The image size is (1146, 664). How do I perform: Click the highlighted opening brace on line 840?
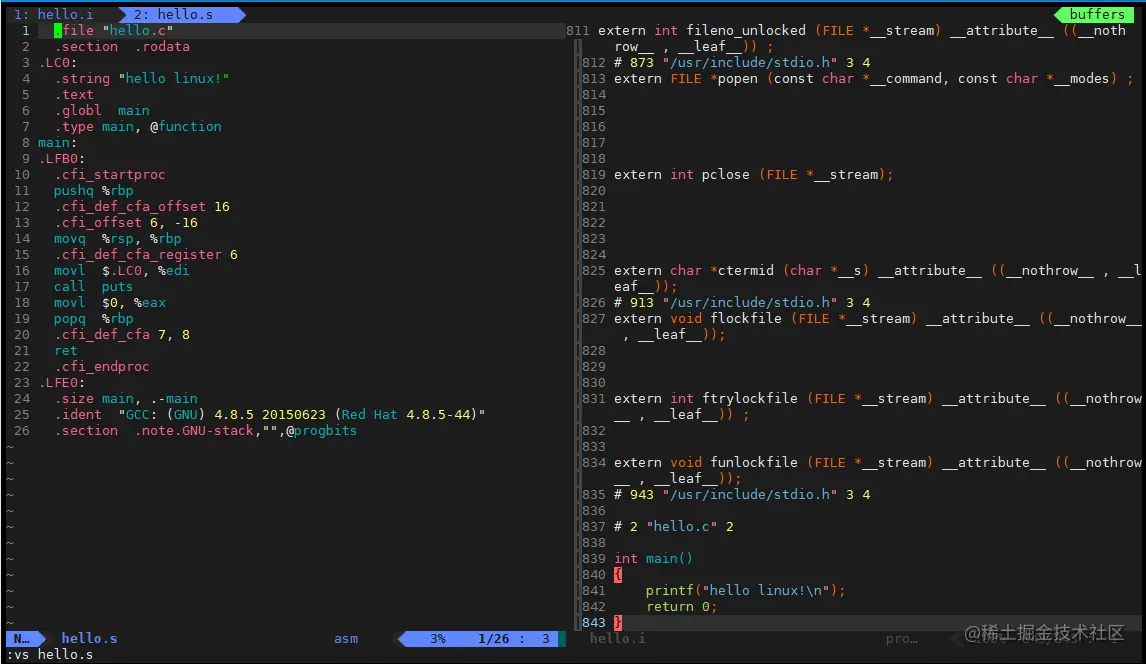(618, 576)
